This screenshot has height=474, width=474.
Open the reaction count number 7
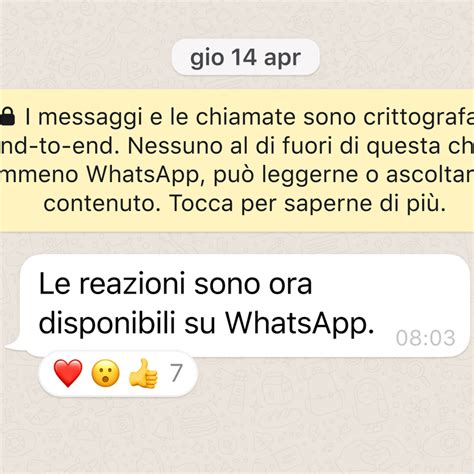coord(176,373)
